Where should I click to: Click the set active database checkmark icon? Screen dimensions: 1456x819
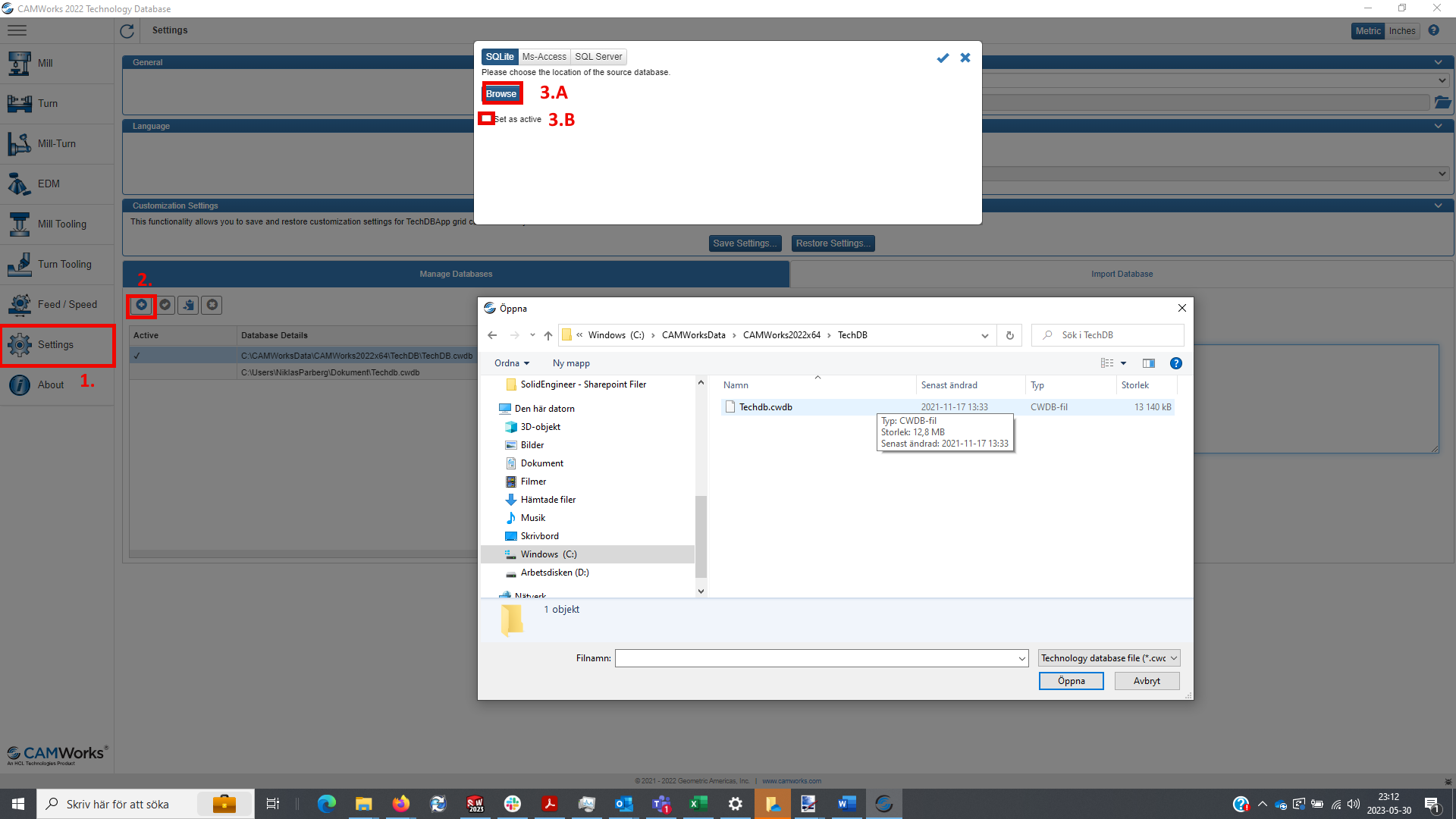click(165, 305)
